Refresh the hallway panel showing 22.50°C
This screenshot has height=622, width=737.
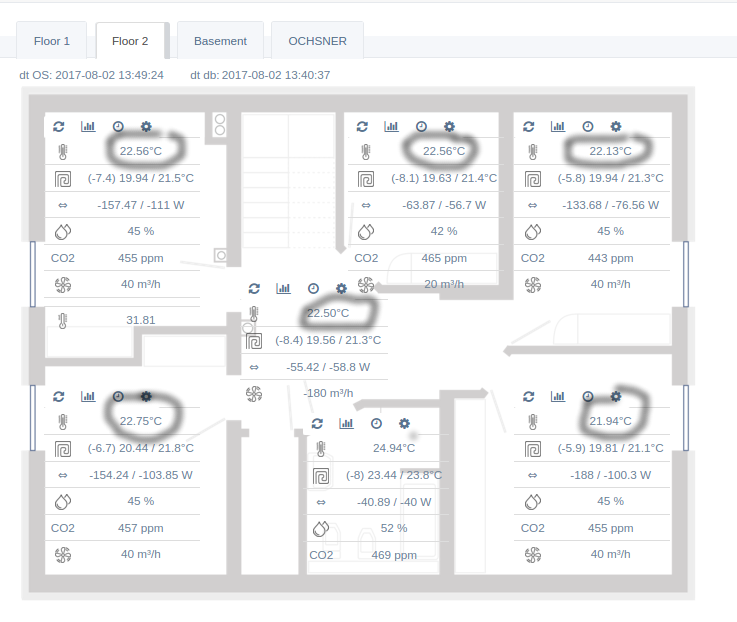(254, 288)
